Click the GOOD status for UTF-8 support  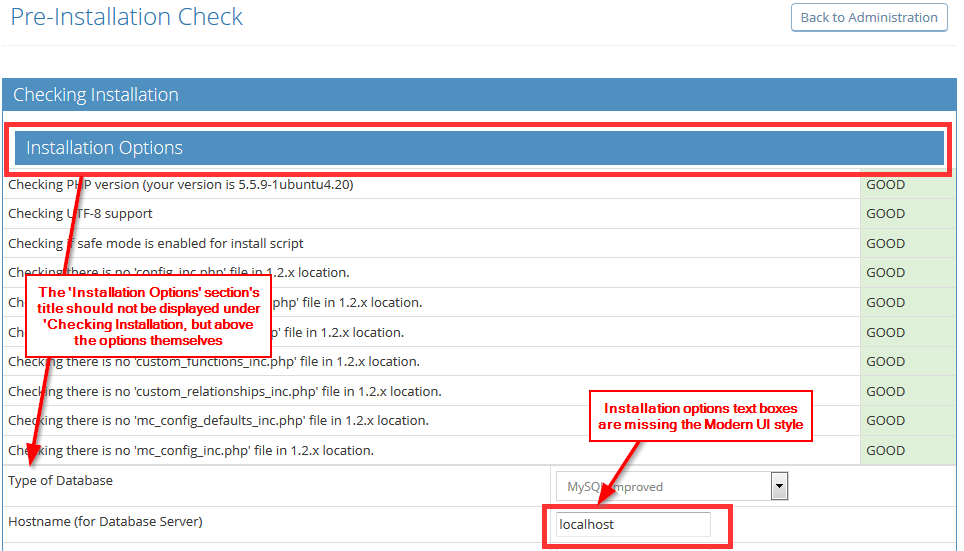pos(885,213)
